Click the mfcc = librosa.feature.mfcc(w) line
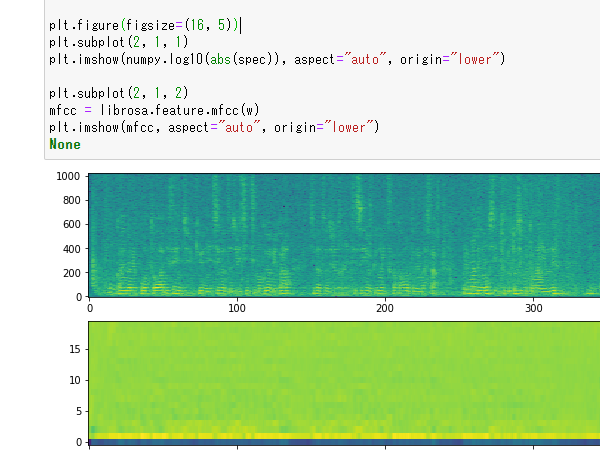Viewport: 600px width, 450px height. click(x=154, y=110)
